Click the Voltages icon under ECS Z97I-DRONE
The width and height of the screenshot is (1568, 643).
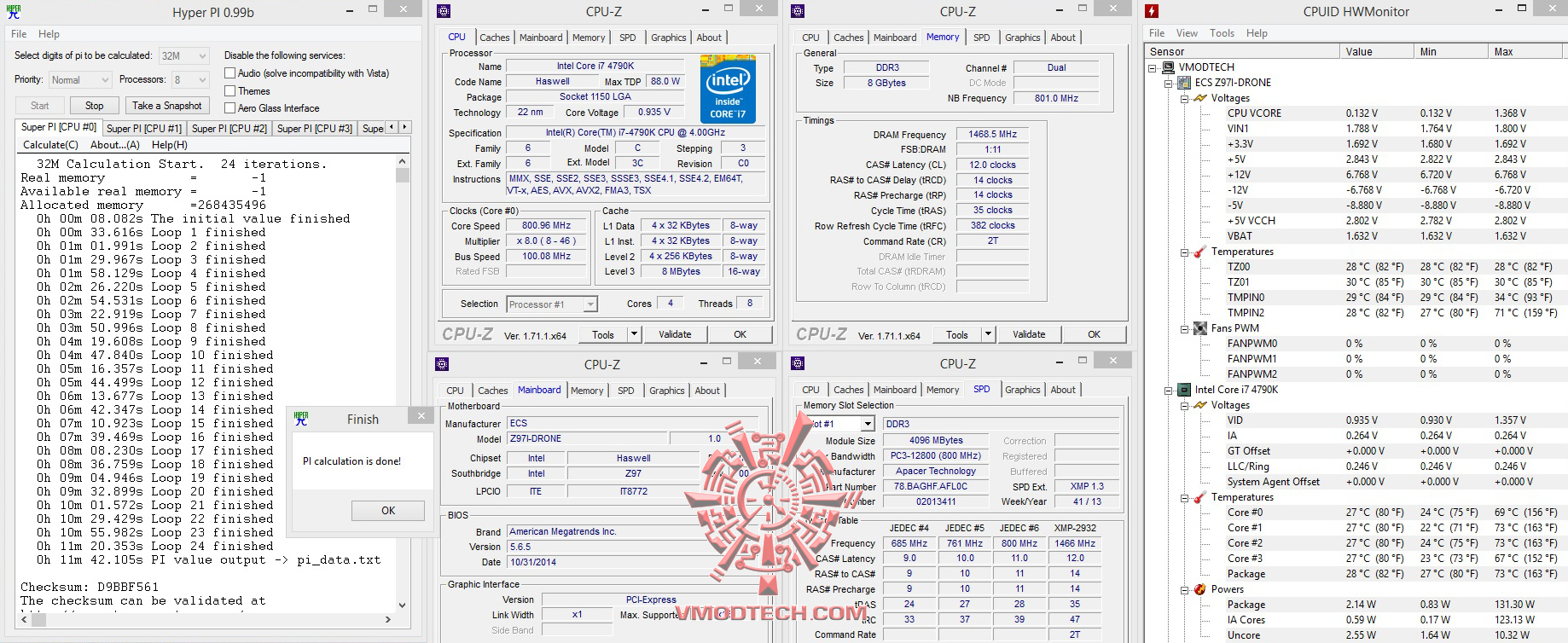click(1199, 98)
